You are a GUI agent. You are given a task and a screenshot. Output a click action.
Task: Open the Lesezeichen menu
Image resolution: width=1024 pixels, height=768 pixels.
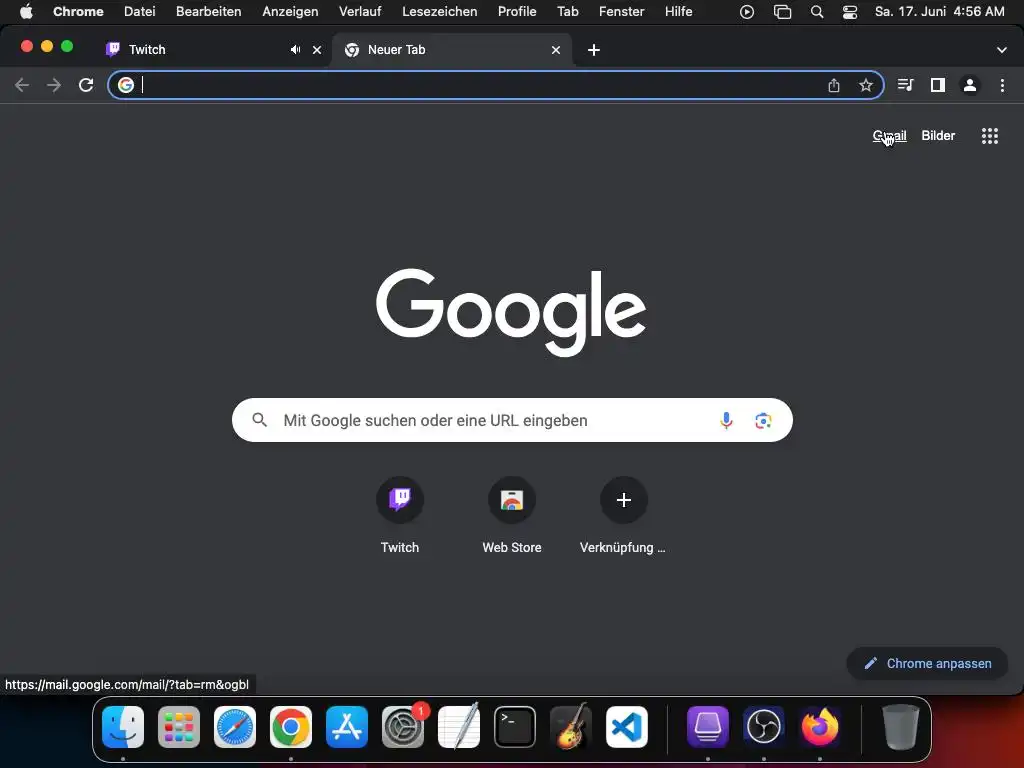tap(440, 12)
